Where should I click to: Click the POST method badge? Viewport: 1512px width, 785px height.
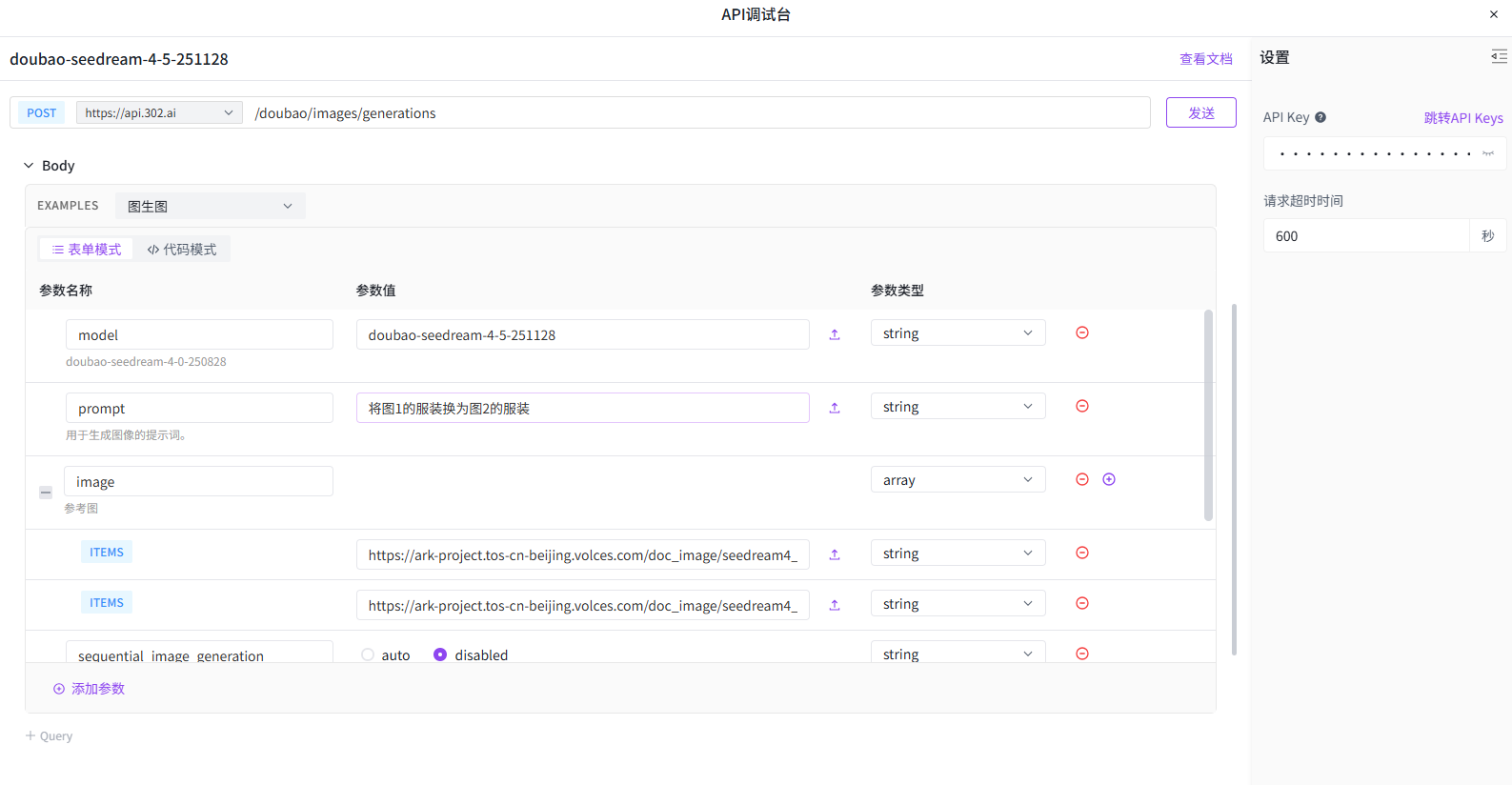42,112
